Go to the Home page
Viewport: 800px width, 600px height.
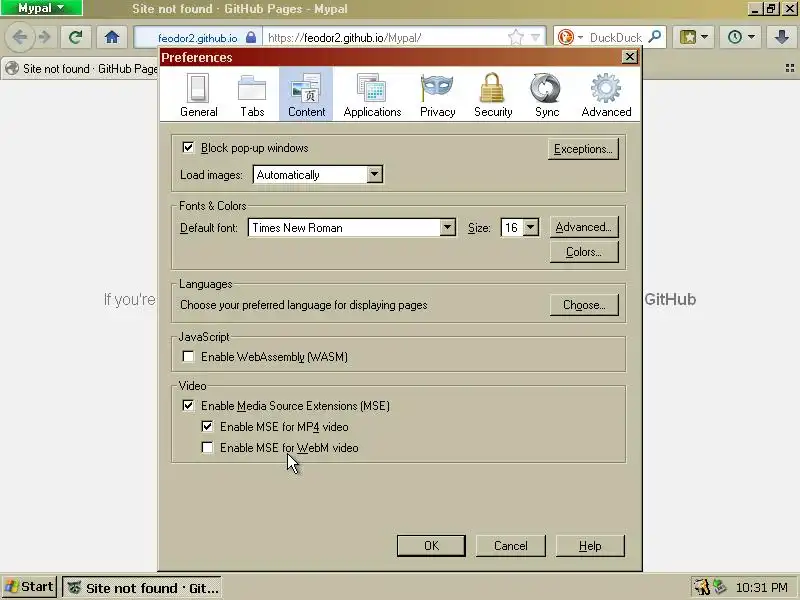click(112, 37)
